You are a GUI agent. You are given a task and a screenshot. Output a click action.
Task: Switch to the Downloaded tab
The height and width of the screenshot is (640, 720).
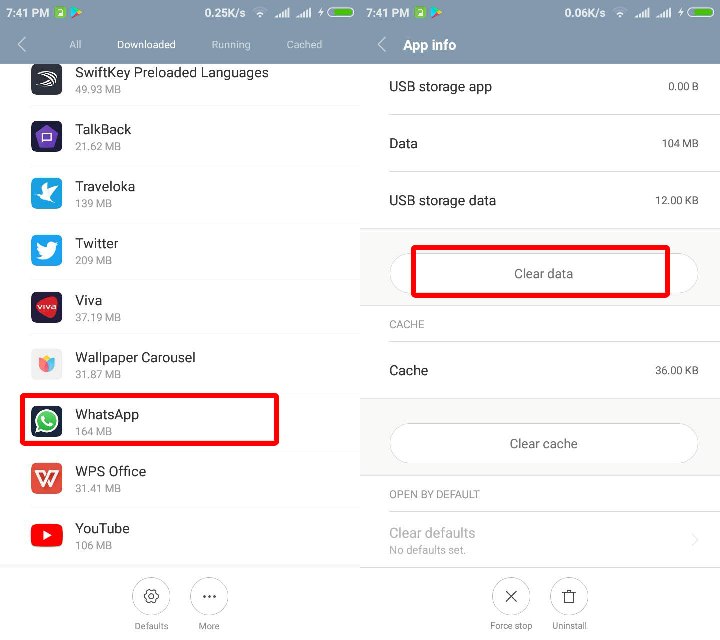click(x=146, y=45)
